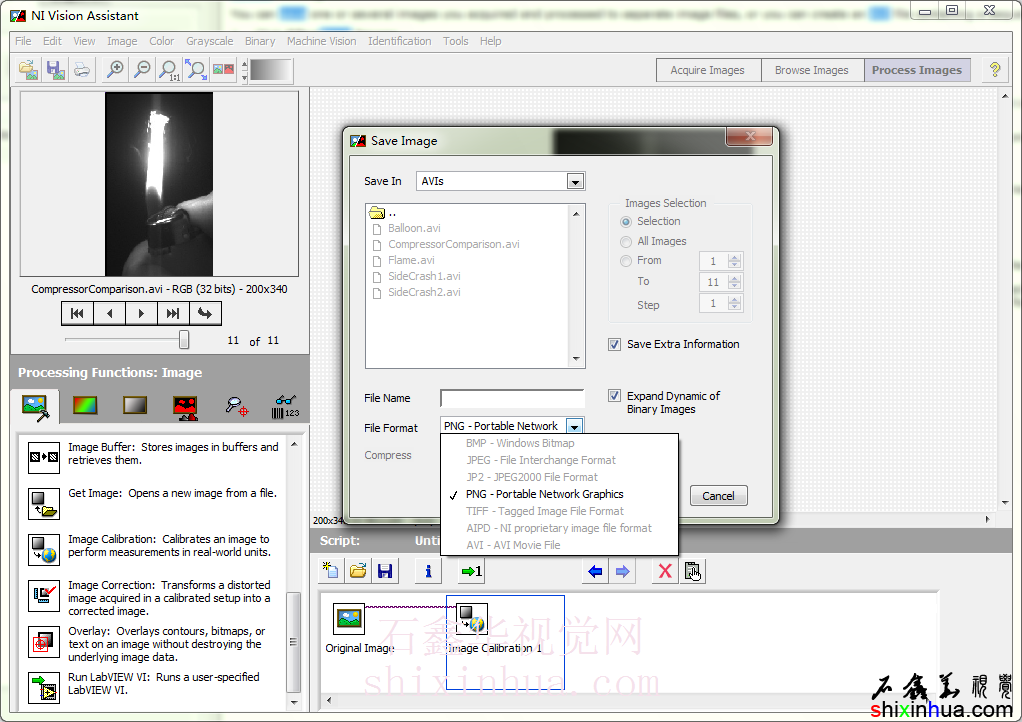Select the Grayscale processing functions palette icon
Viewport: 1022px width, 722px height.
pos(135,405)
